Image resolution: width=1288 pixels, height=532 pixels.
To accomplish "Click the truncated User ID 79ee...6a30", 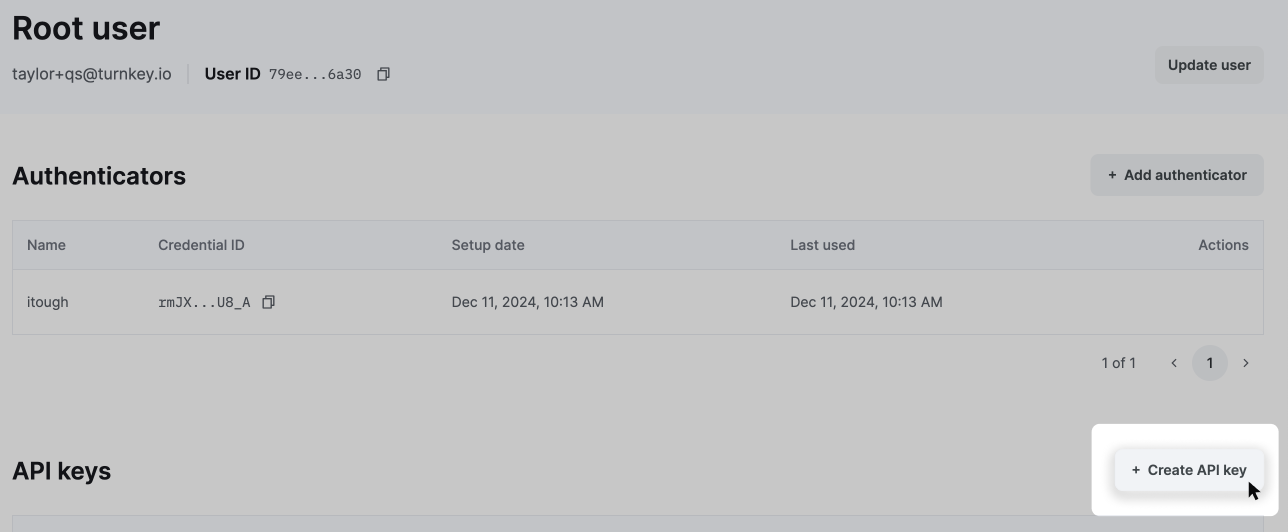I will 315,74.
